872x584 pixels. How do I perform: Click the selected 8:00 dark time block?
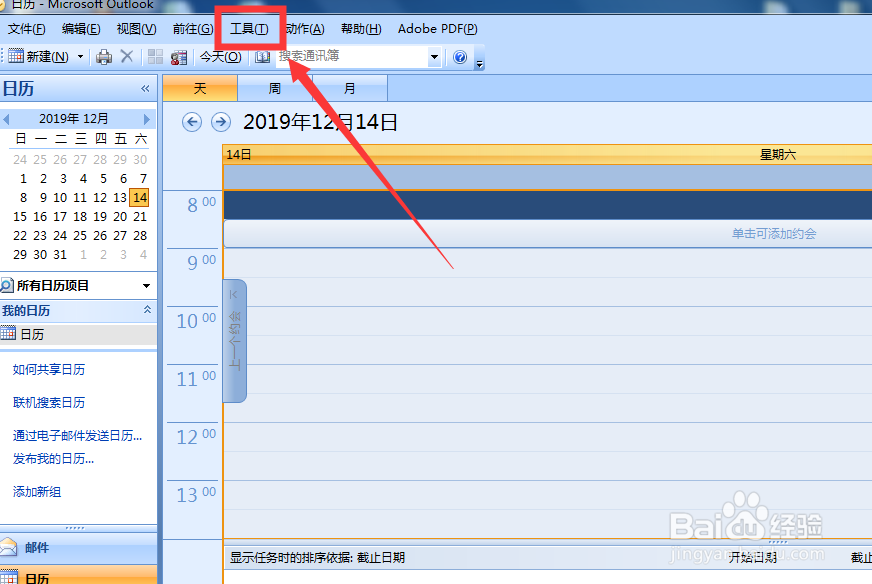548,205
